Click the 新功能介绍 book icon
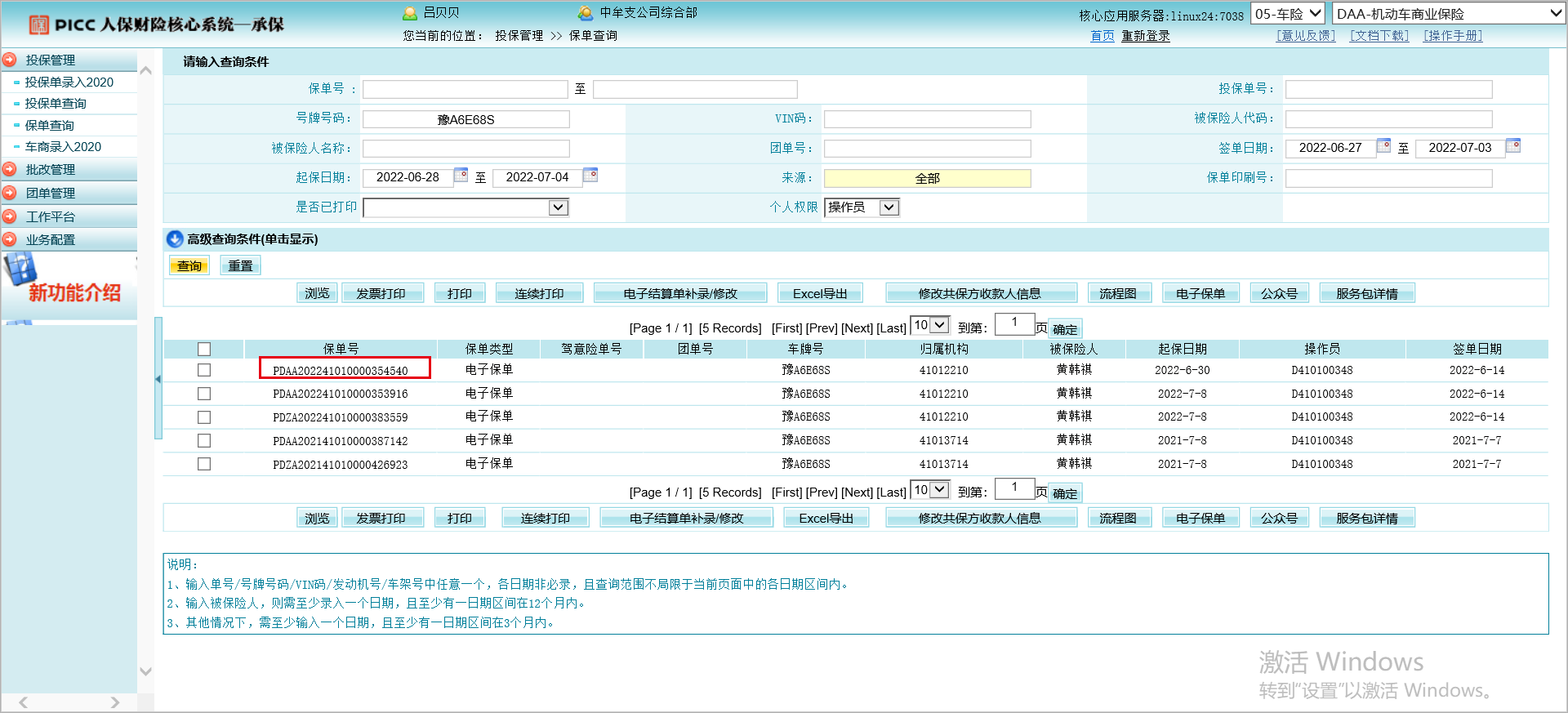1568x713 pixels. click(20, 269)
